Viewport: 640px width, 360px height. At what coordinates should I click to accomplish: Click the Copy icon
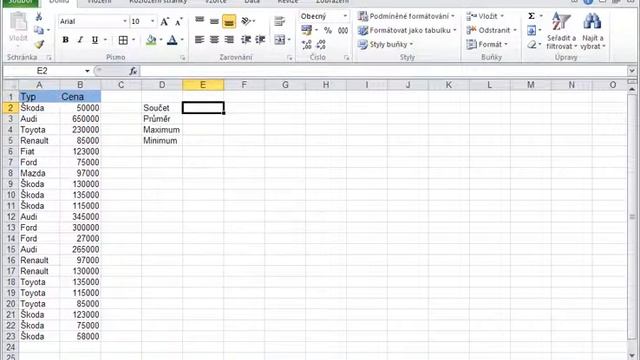coord(39,30)
